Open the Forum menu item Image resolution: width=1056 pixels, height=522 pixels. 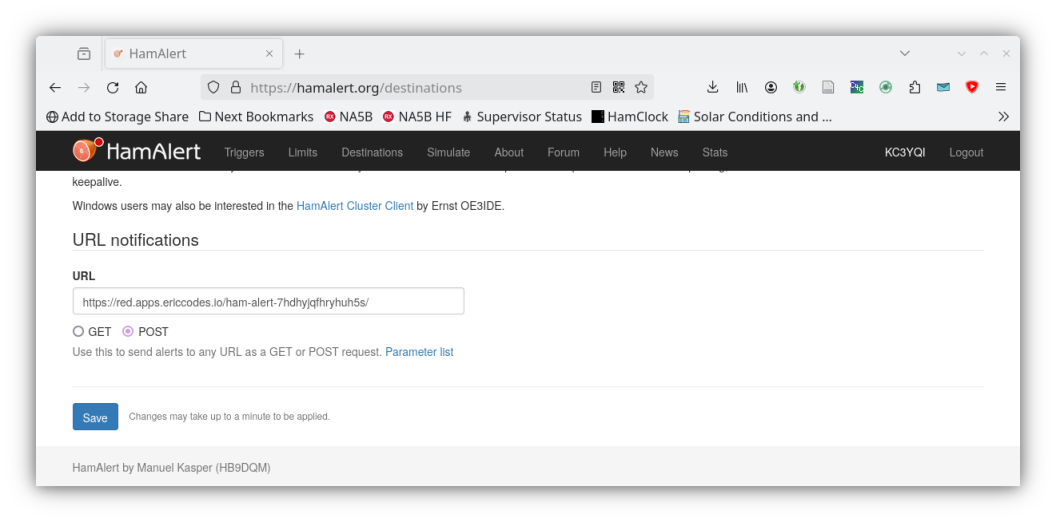(563, 152)
